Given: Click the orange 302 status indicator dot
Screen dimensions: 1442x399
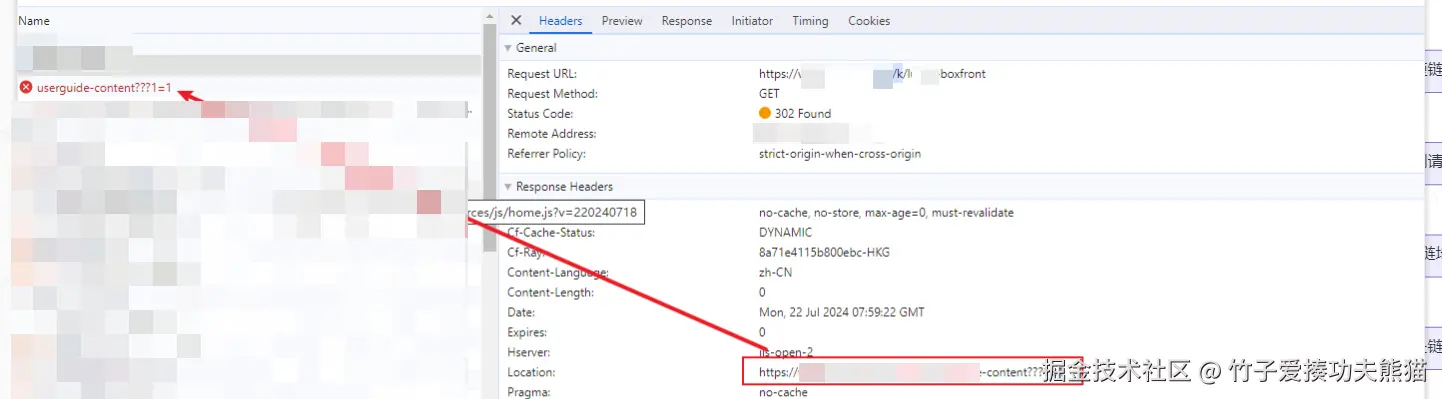Looking at the screenshot, I should pos(765,114).
